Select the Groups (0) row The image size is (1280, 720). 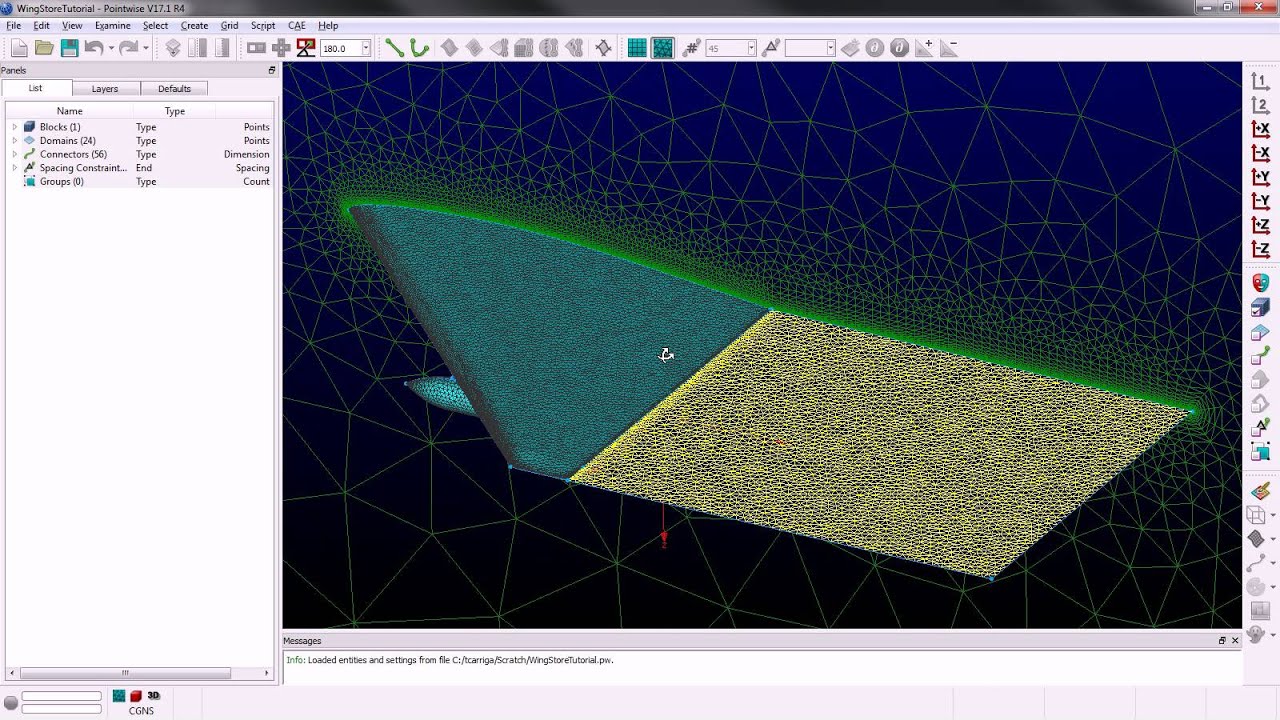click(x=139, y=182)
